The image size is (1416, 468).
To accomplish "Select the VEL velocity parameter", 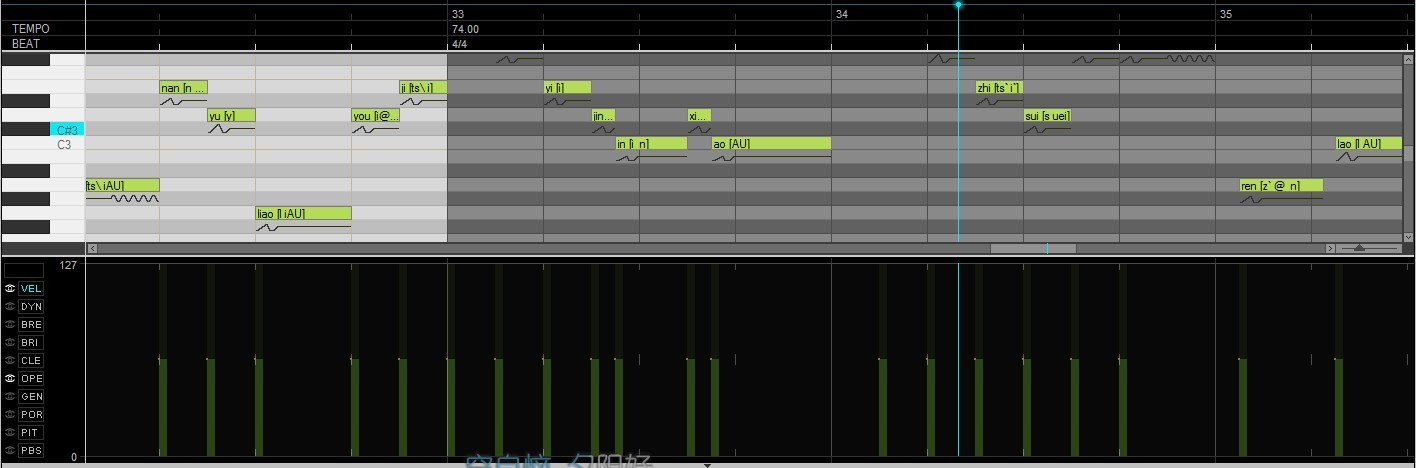I will tap(31, 288).
